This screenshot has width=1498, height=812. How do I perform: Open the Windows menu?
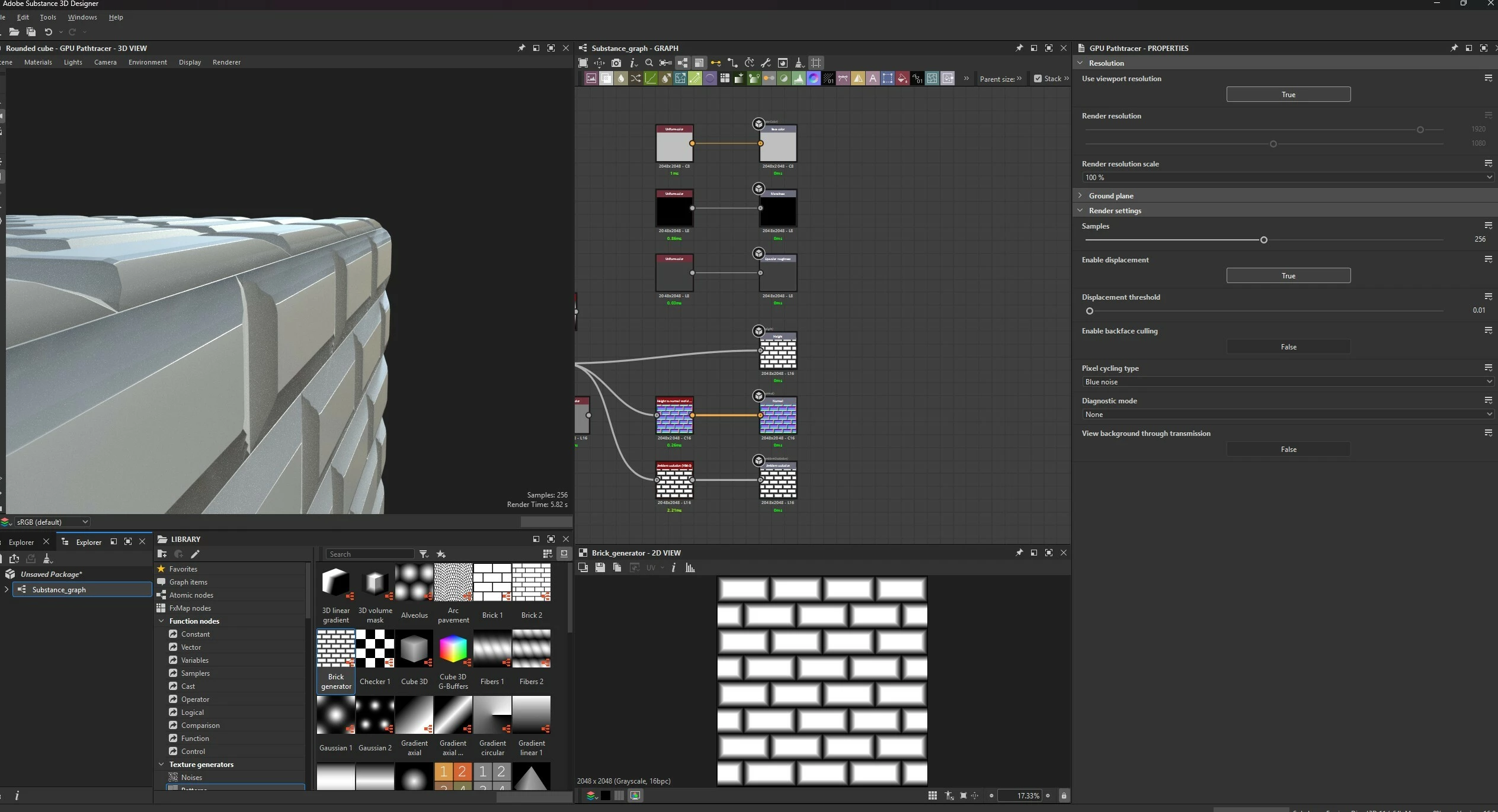point(82,17)
